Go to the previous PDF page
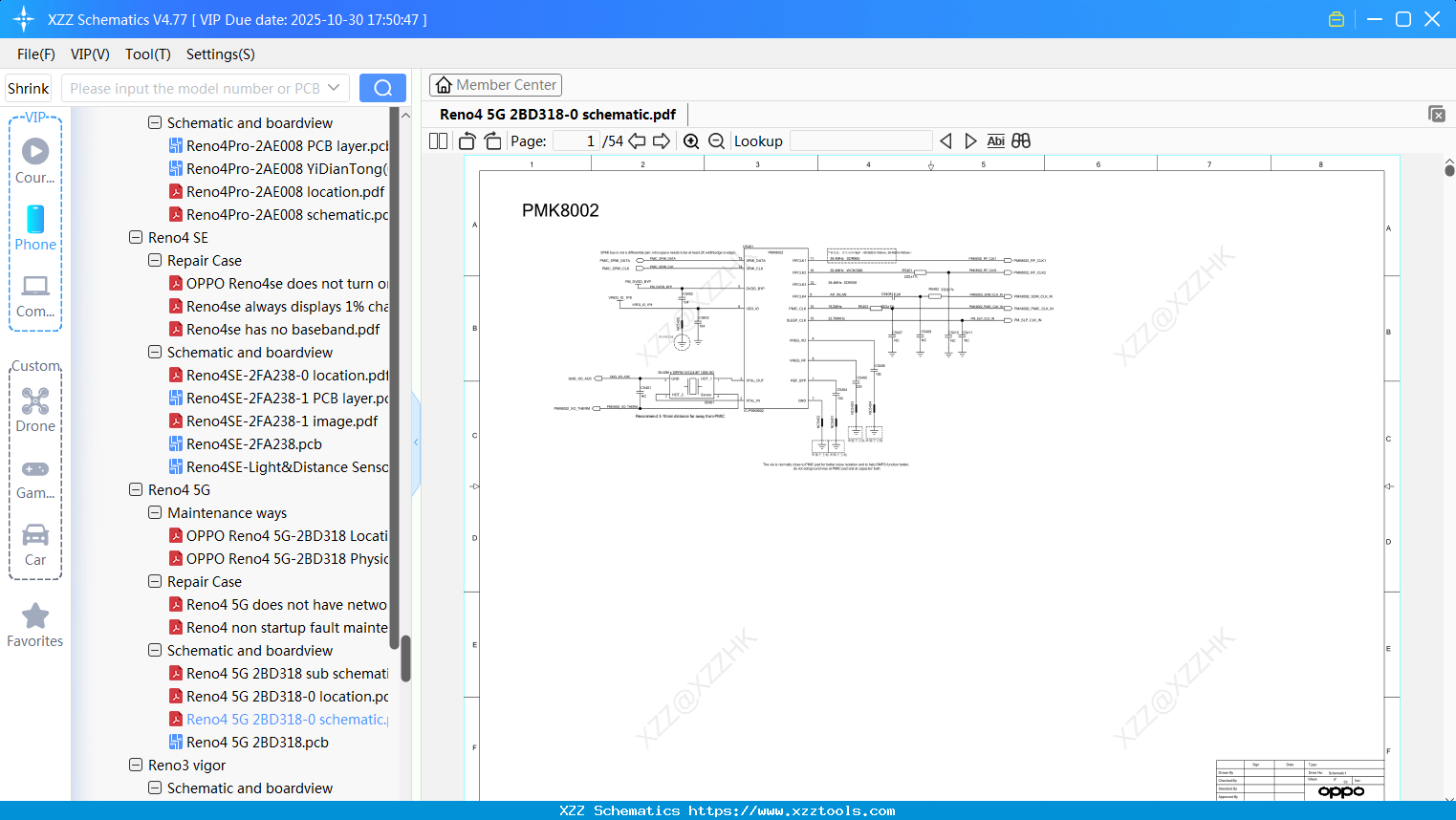The image size is (1456, 820). click(x=637, y=141)
